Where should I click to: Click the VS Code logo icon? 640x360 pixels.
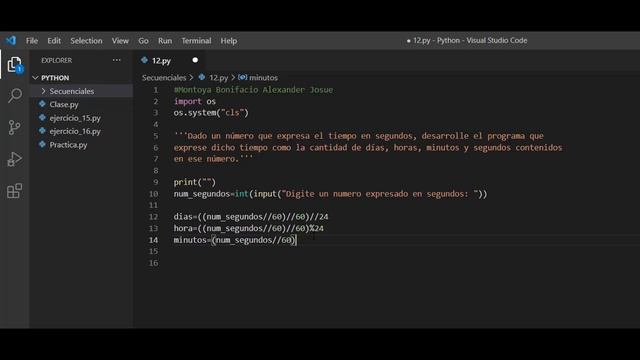tap(11, 40)
